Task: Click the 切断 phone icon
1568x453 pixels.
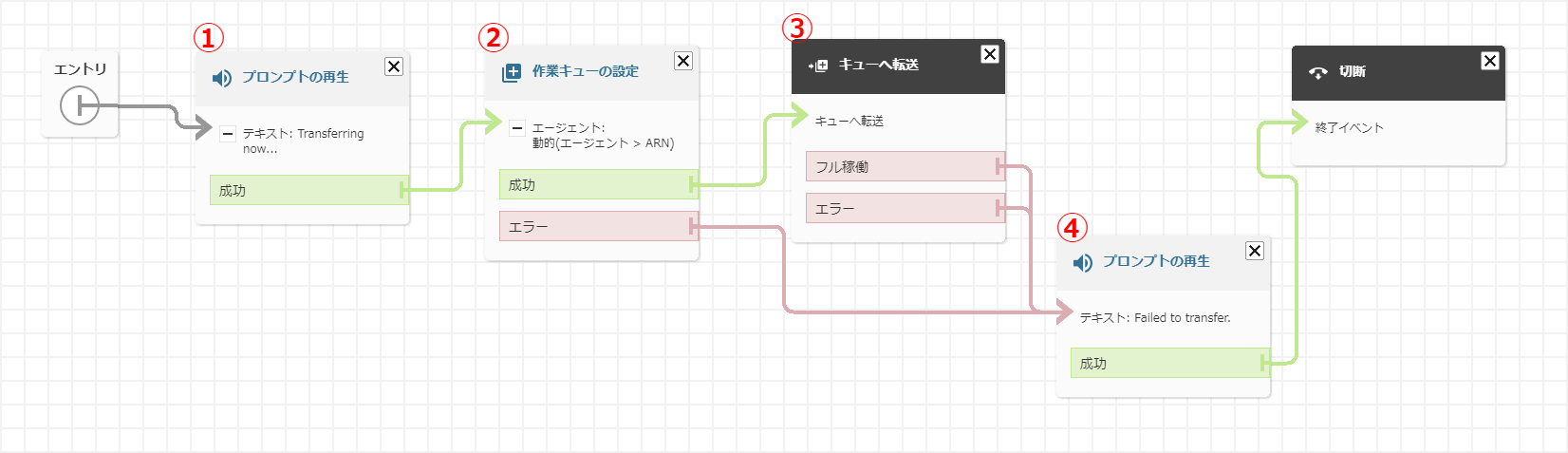Action: 1317,72
